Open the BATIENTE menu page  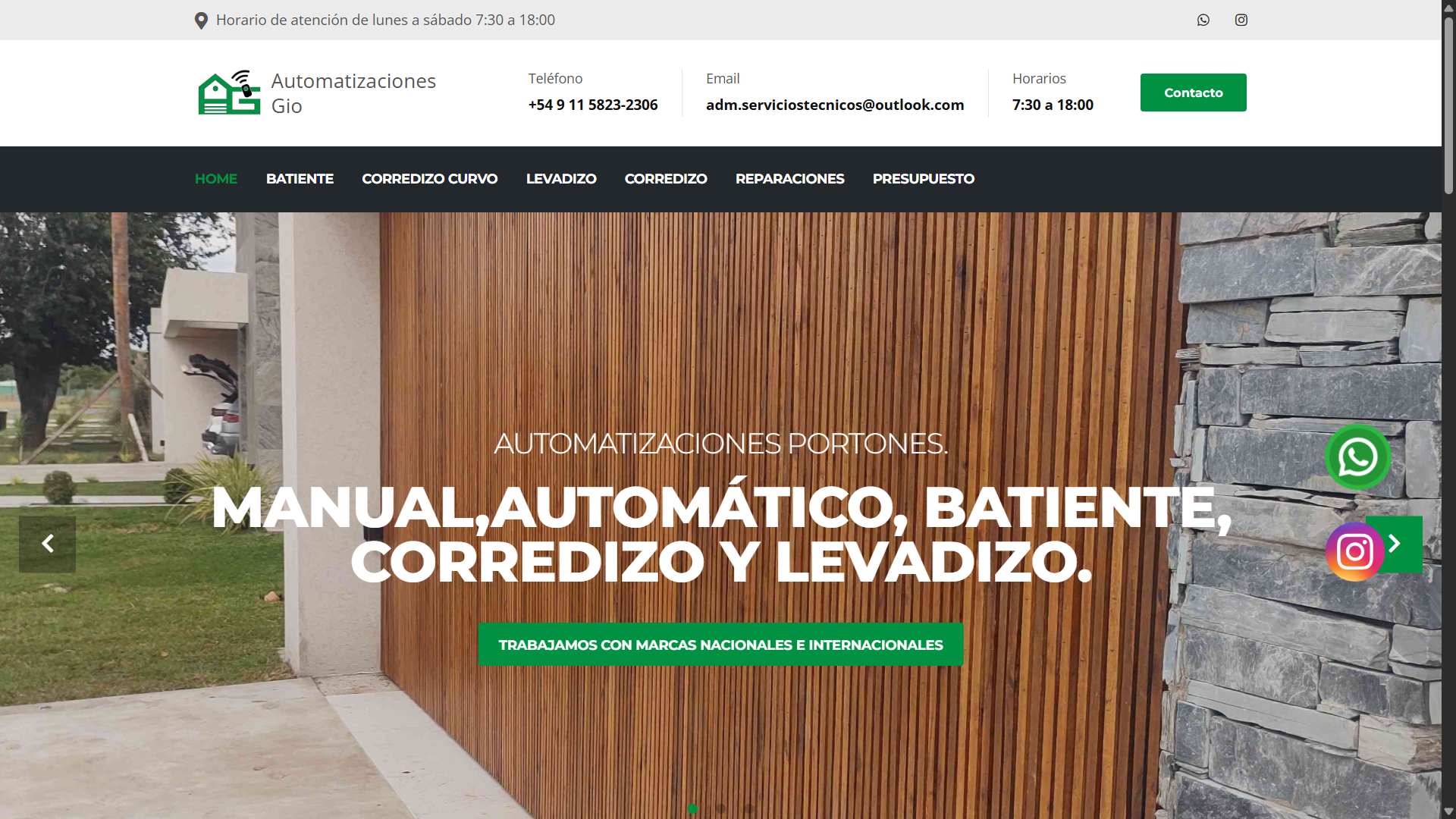click(x=300, y=179)
